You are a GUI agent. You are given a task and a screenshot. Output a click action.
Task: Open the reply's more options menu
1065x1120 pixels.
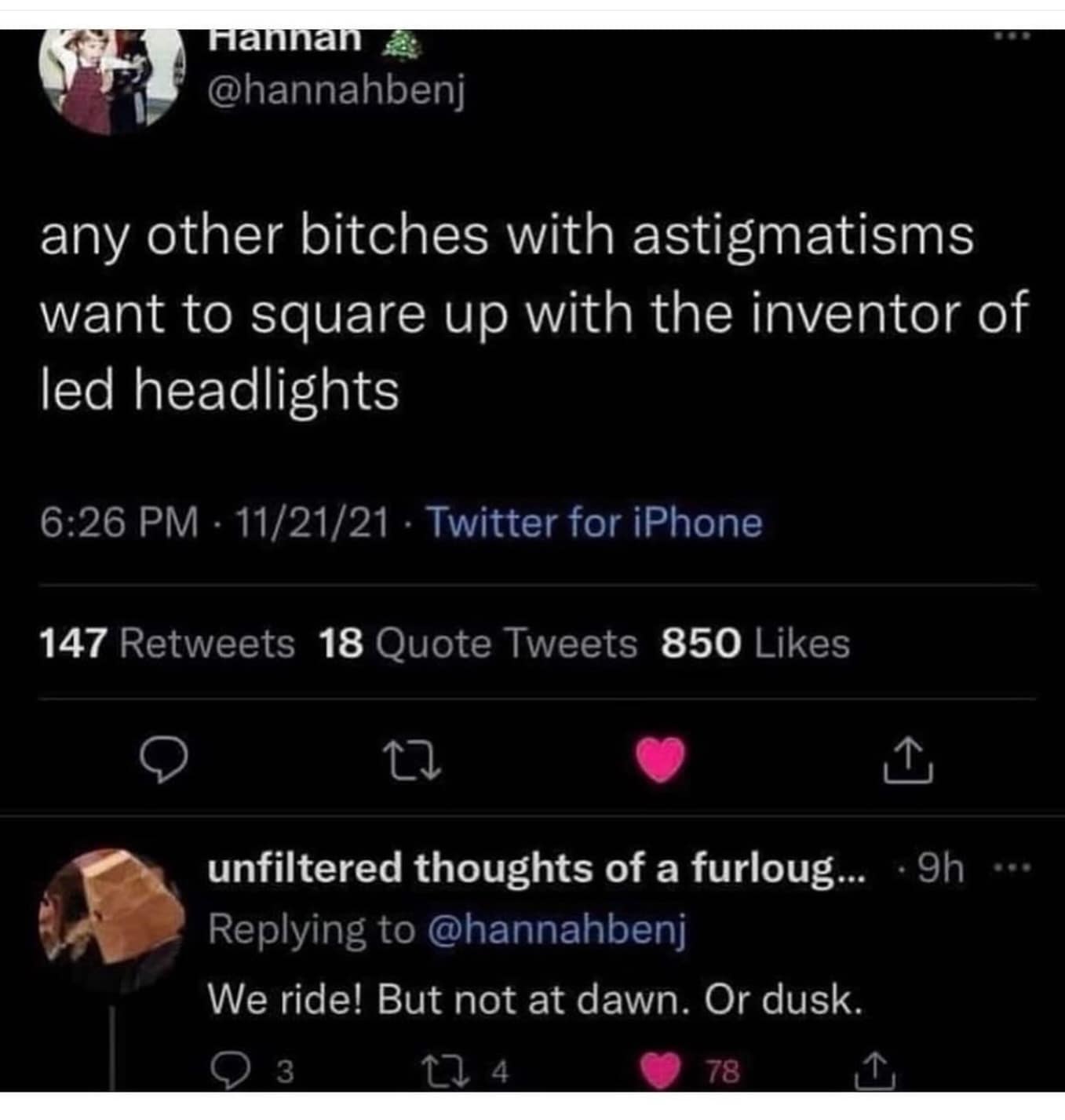[x=1015, y=869]
